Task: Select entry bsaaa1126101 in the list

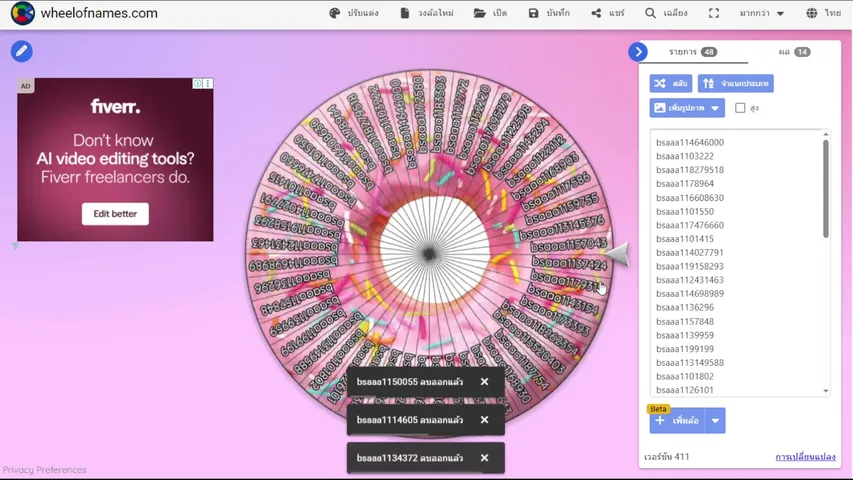Action: coord(685,390)
